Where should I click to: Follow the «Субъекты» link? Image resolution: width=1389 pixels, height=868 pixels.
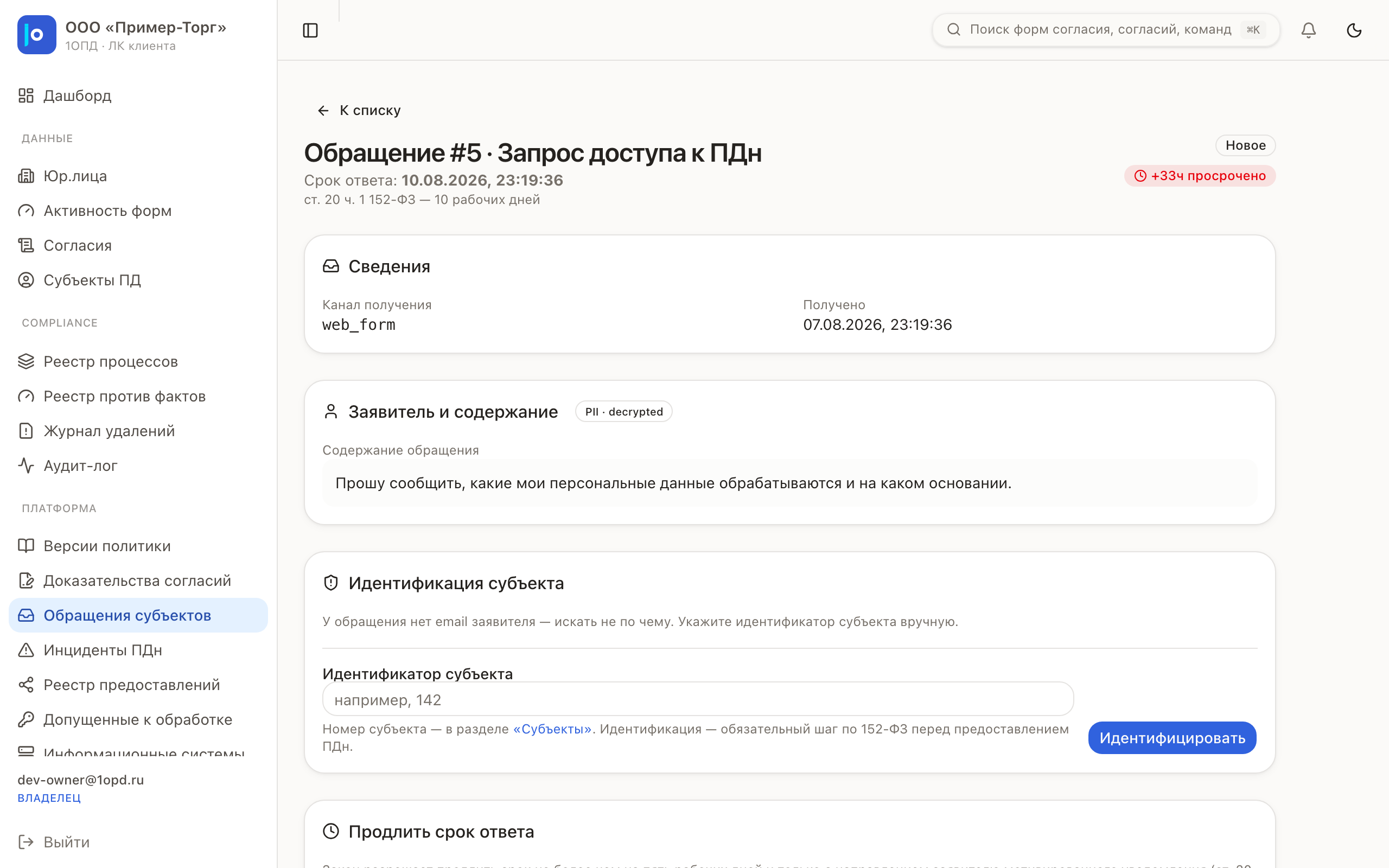[x=552, y=729]
